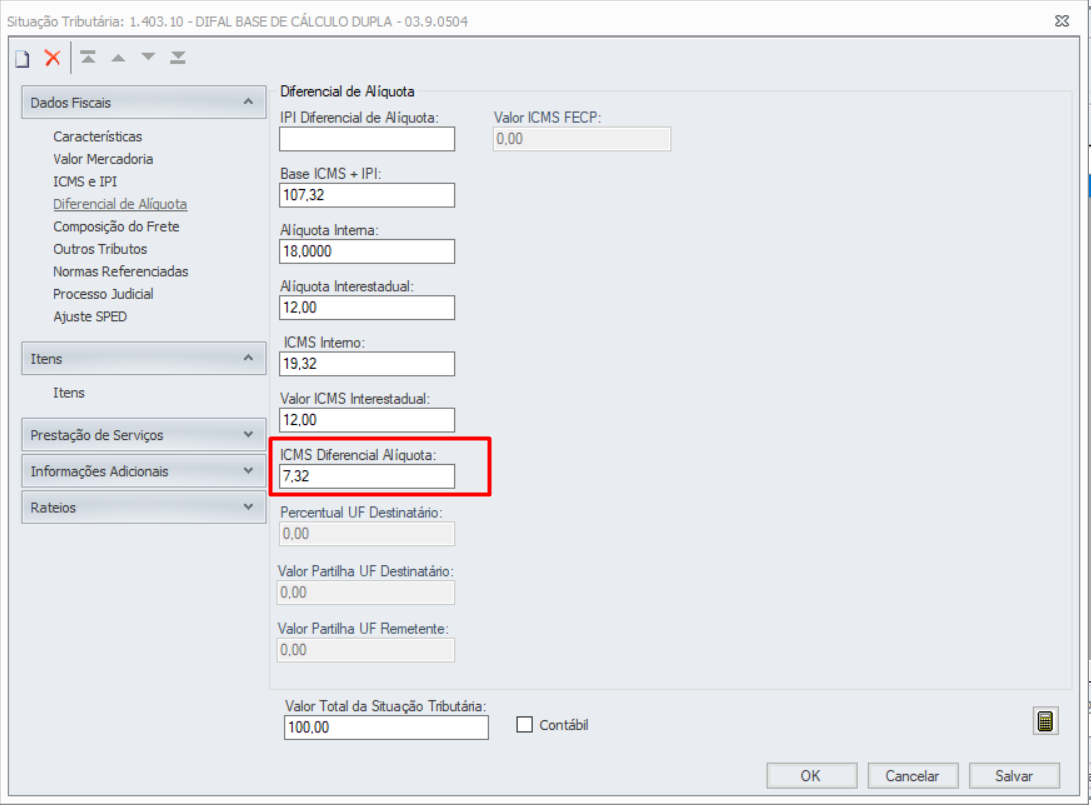Click the Base ICMS + IPI field

click(367, 195)
